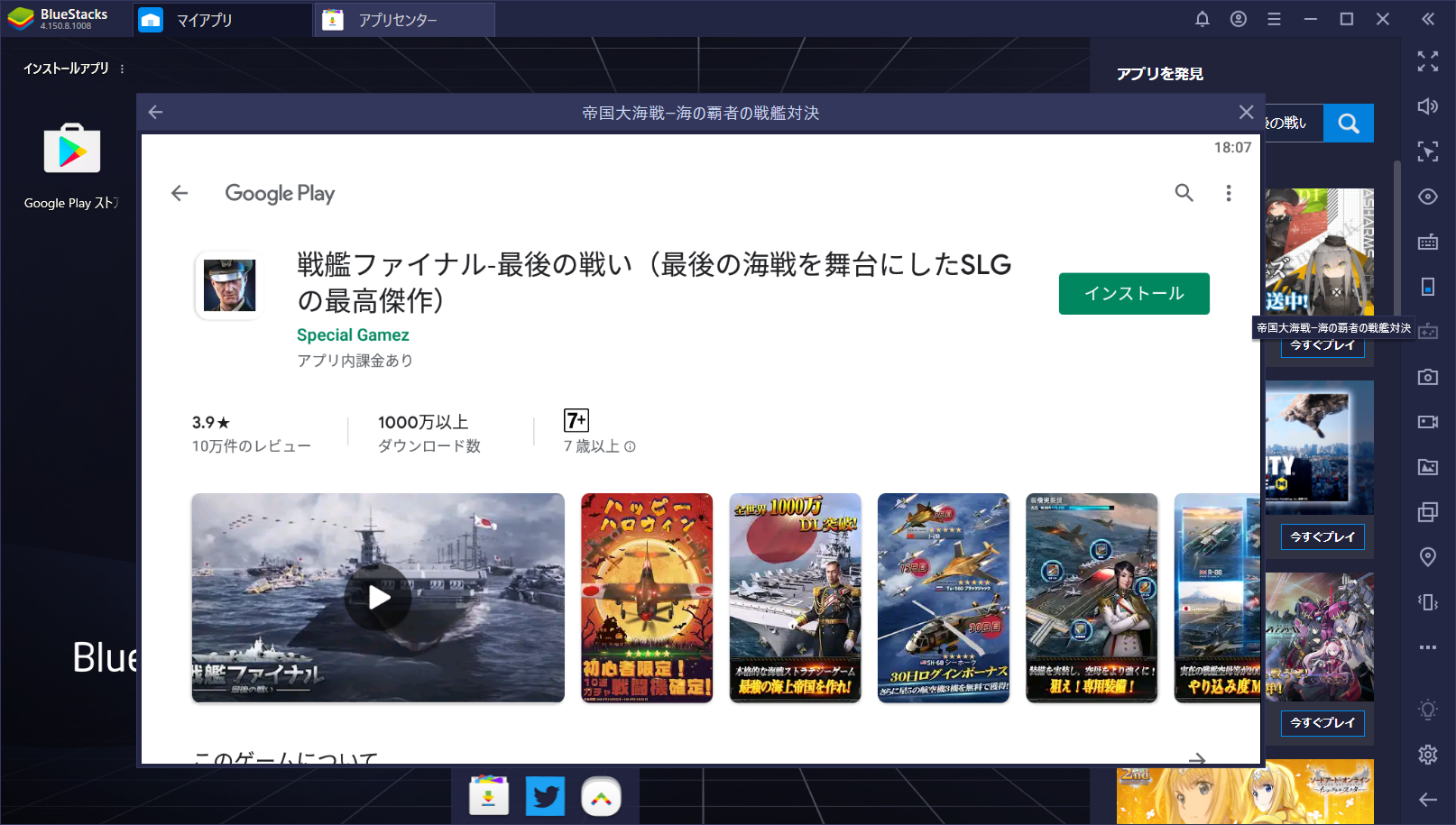Open Twitter icon in bottom dock
Screen dimensions: 1456x825
(545, 796)
